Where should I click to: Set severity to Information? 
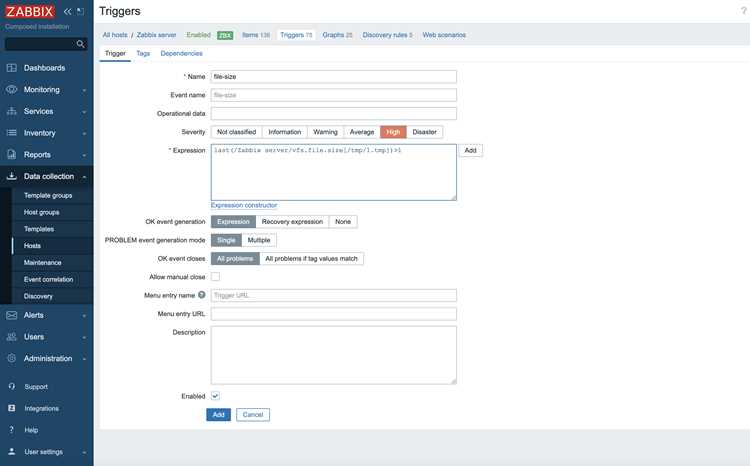click(x=285, y=132)
